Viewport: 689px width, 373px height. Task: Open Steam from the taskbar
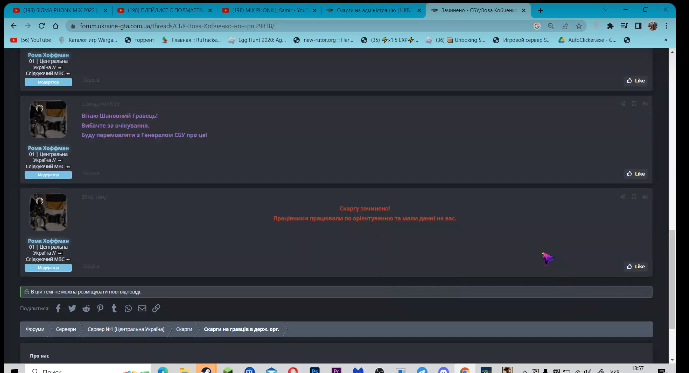coord(206,369)
